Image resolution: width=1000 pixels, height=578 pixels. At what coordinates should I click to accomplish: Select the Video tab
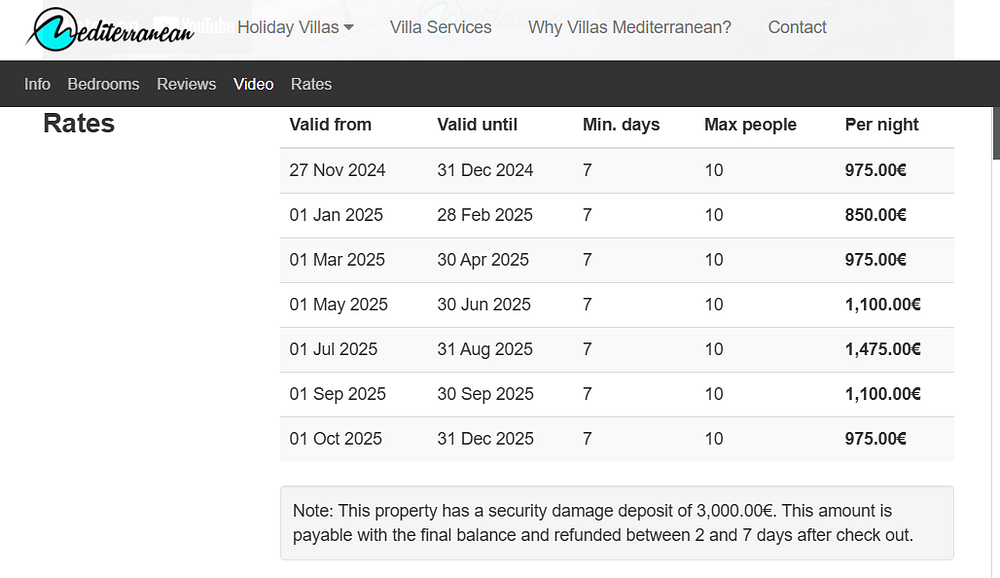click(253, 84)
